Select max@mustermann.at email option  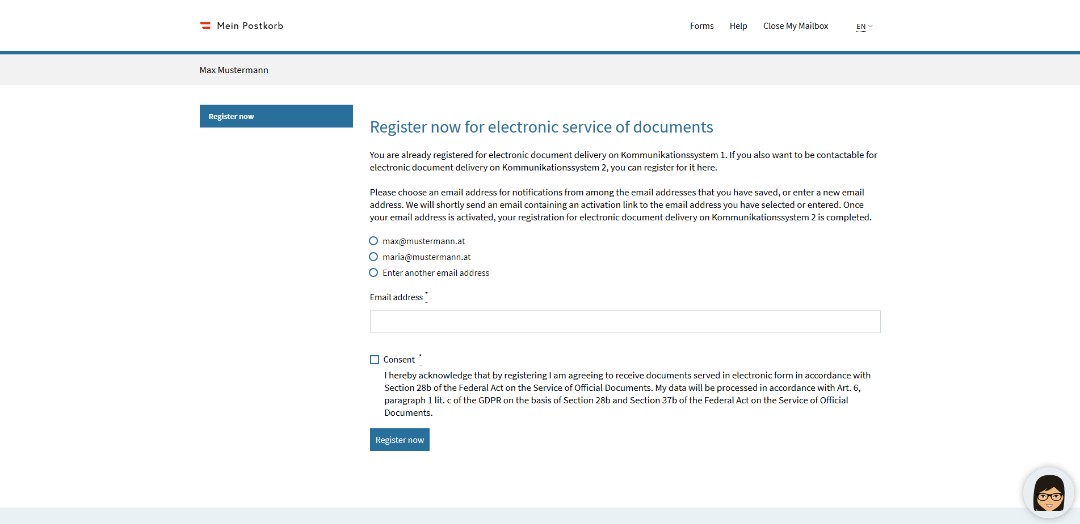pos(373,241)
